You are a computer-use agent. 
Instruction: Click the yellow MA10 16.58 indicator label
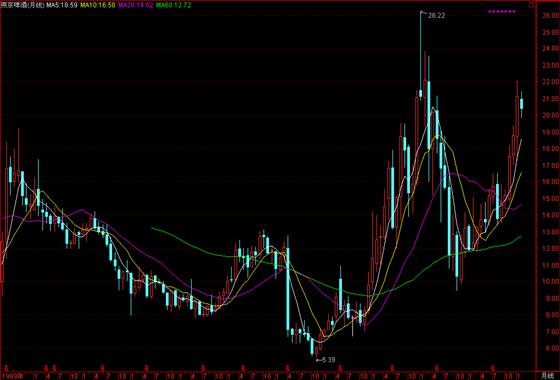point(98,5)
